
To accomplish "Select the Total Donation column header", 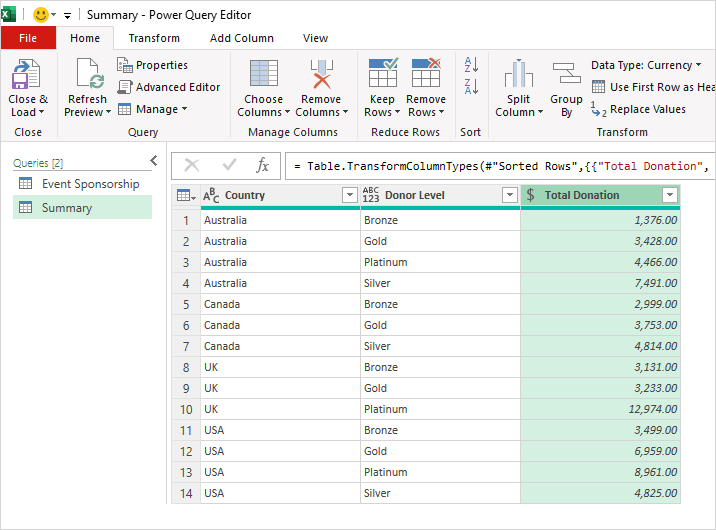I will point(600,195).
